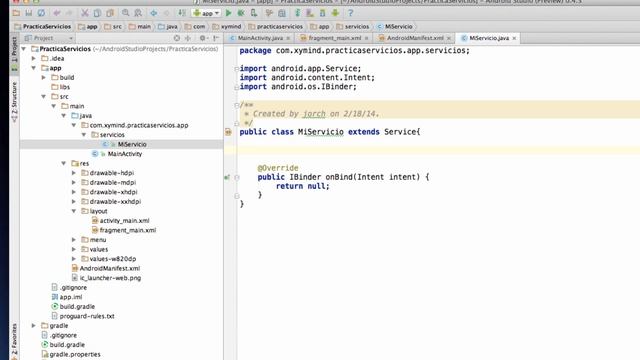
Task: Click the Save All toolbar icon
Action: coord(29,13)
